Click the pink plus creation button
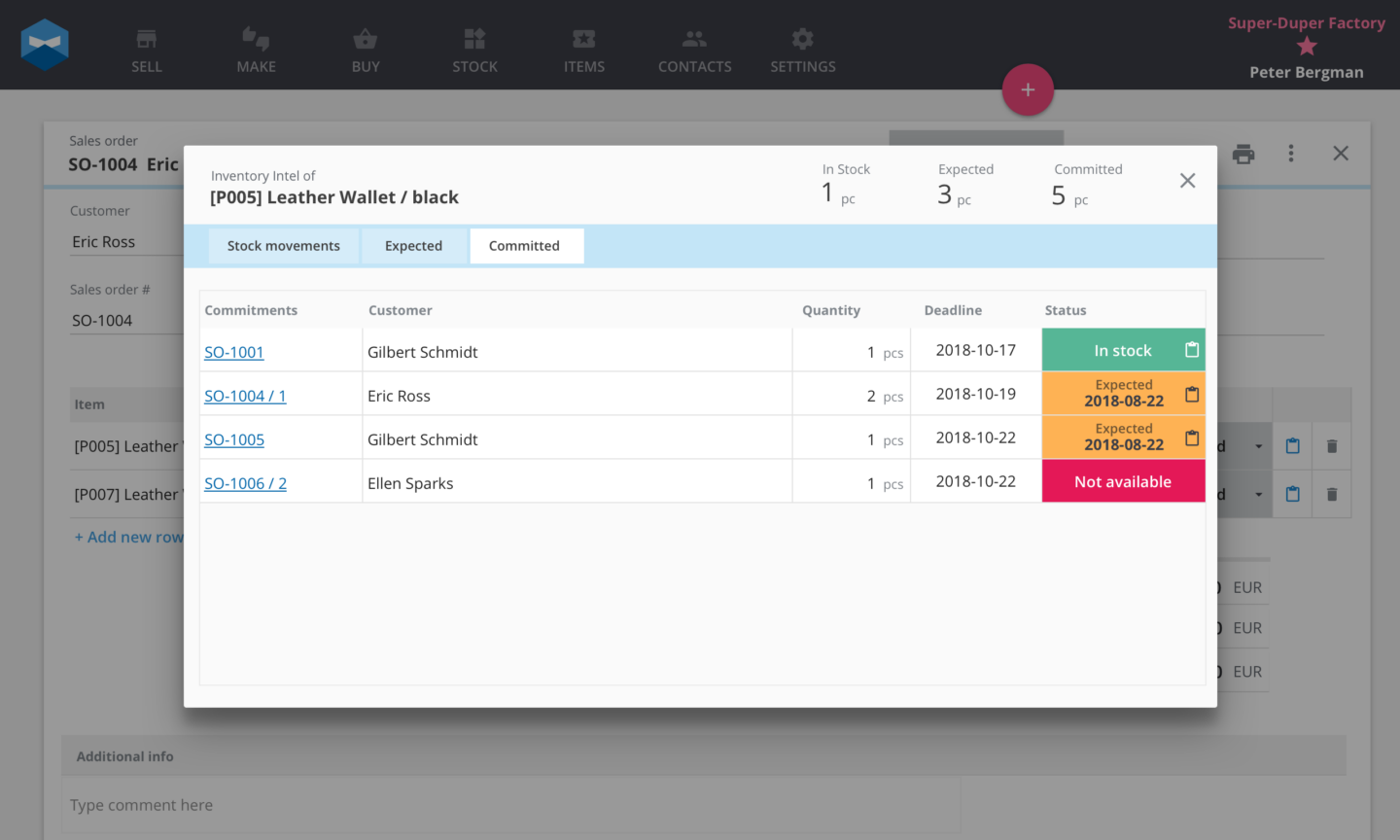The image size is (1400, 840). (1028, 89)
